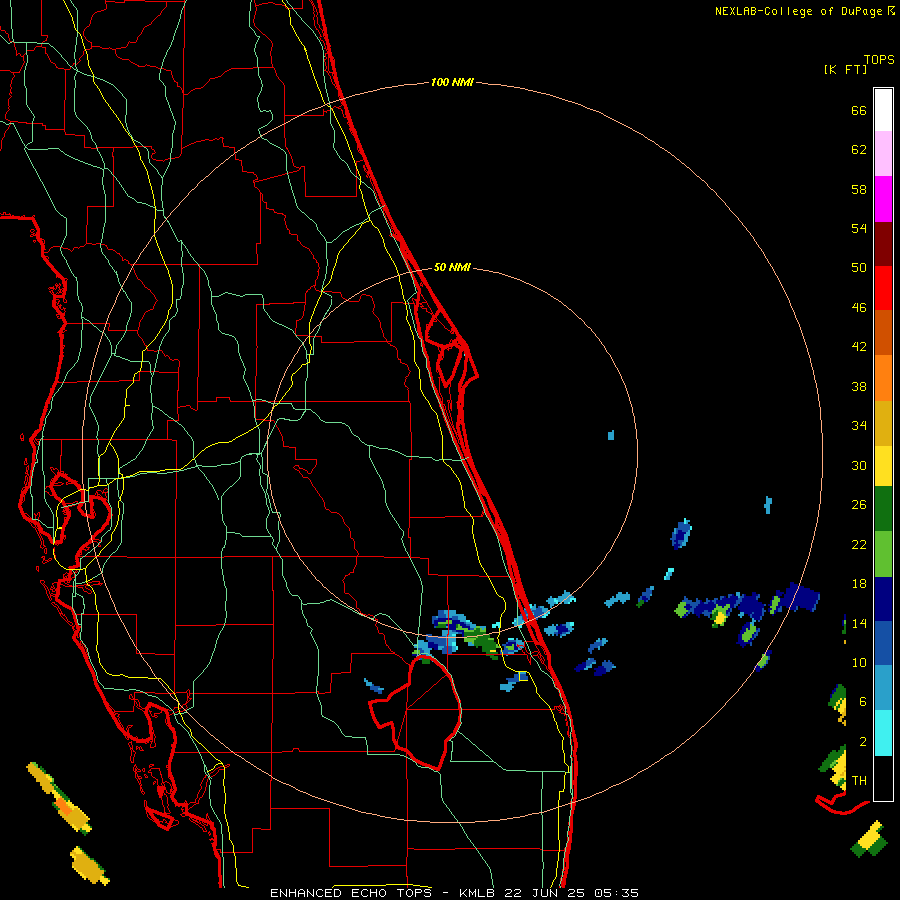
Task: Select the black TH threshold band
Action: pos(883,778)
